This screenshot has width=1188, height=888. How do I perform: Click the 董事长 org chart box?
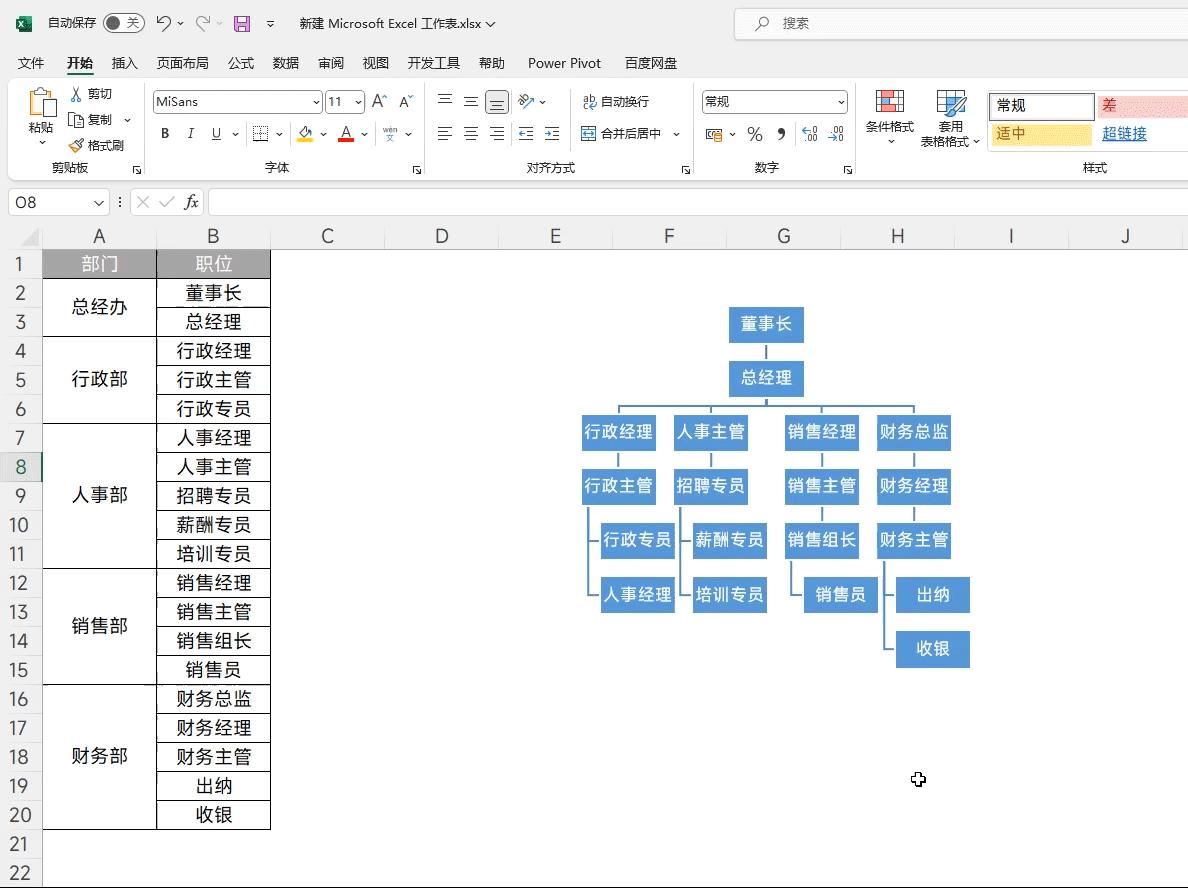[766, 324]
